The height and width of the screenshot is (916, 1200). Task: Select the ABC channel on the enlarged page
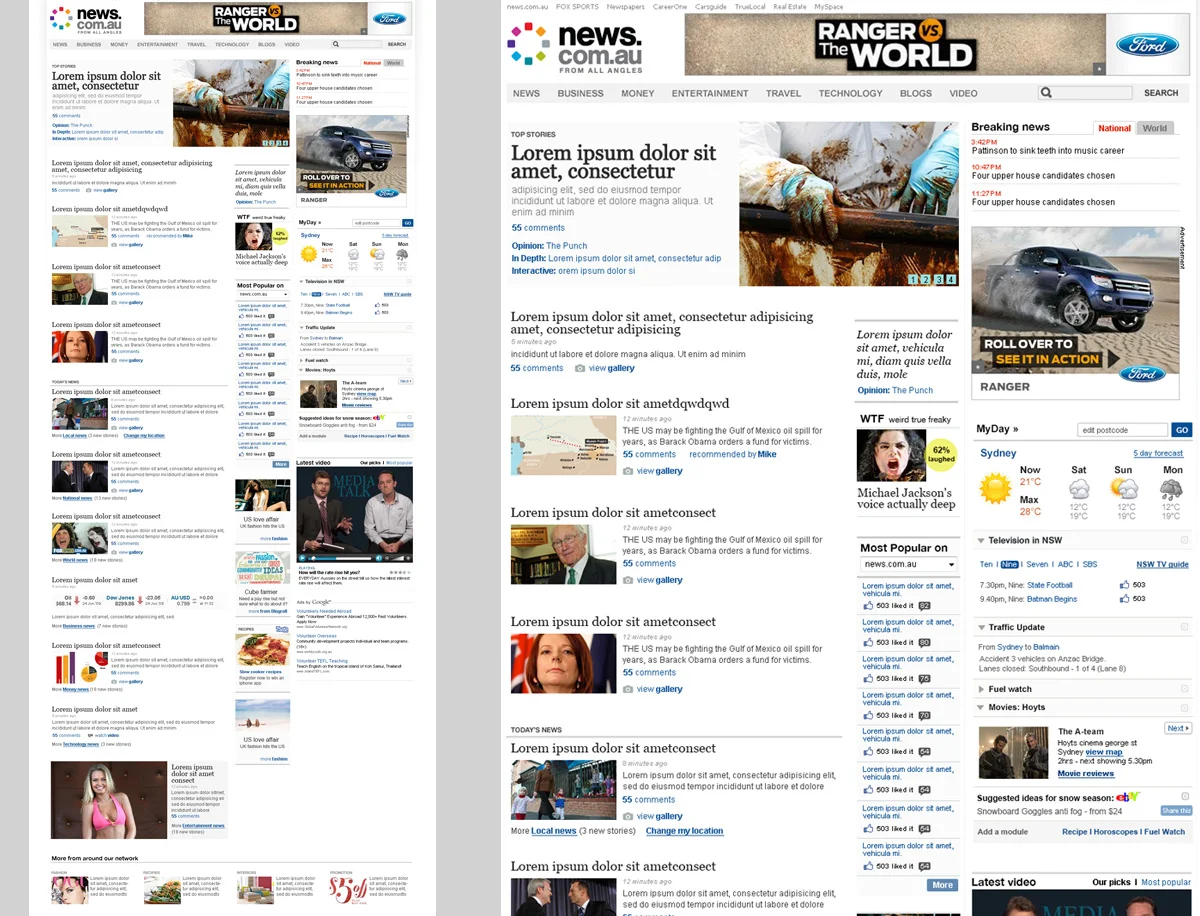[1065, 565]
